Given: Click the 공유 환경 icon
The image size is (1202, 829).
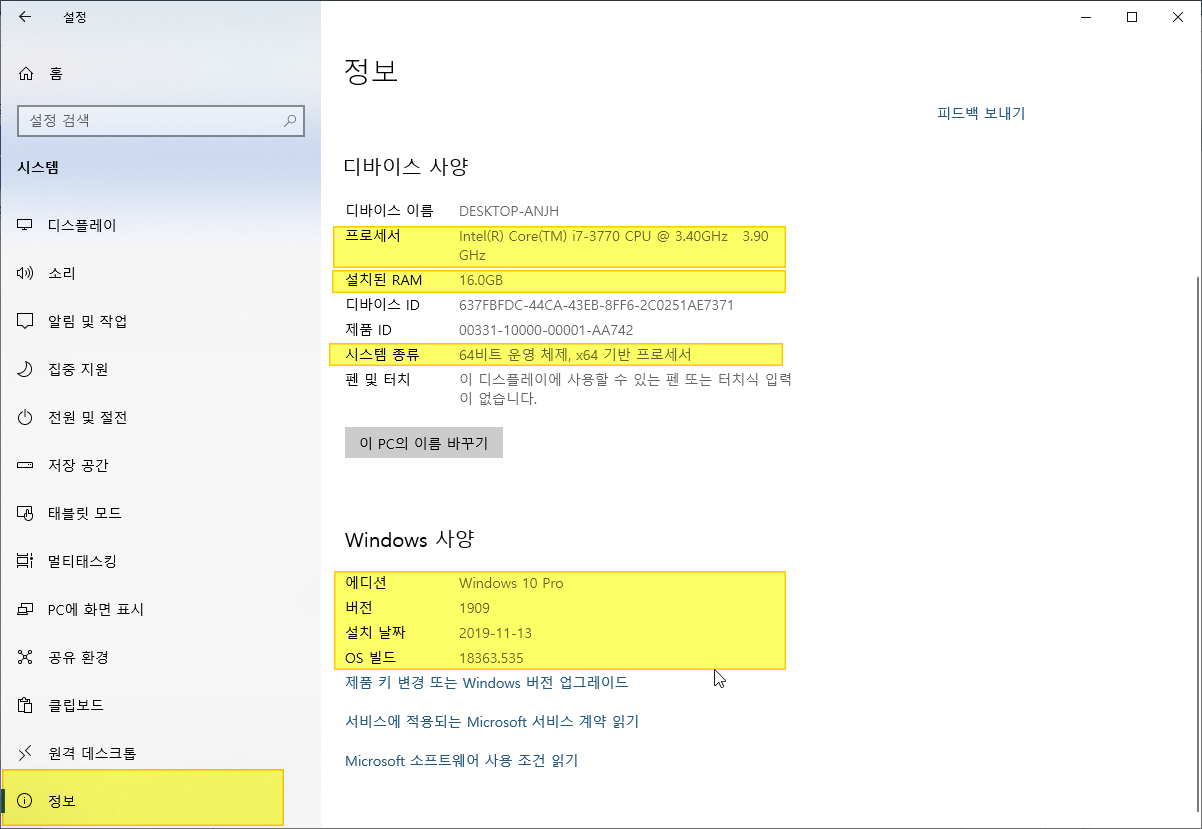Looking at the screenshot, I should 26,657.
